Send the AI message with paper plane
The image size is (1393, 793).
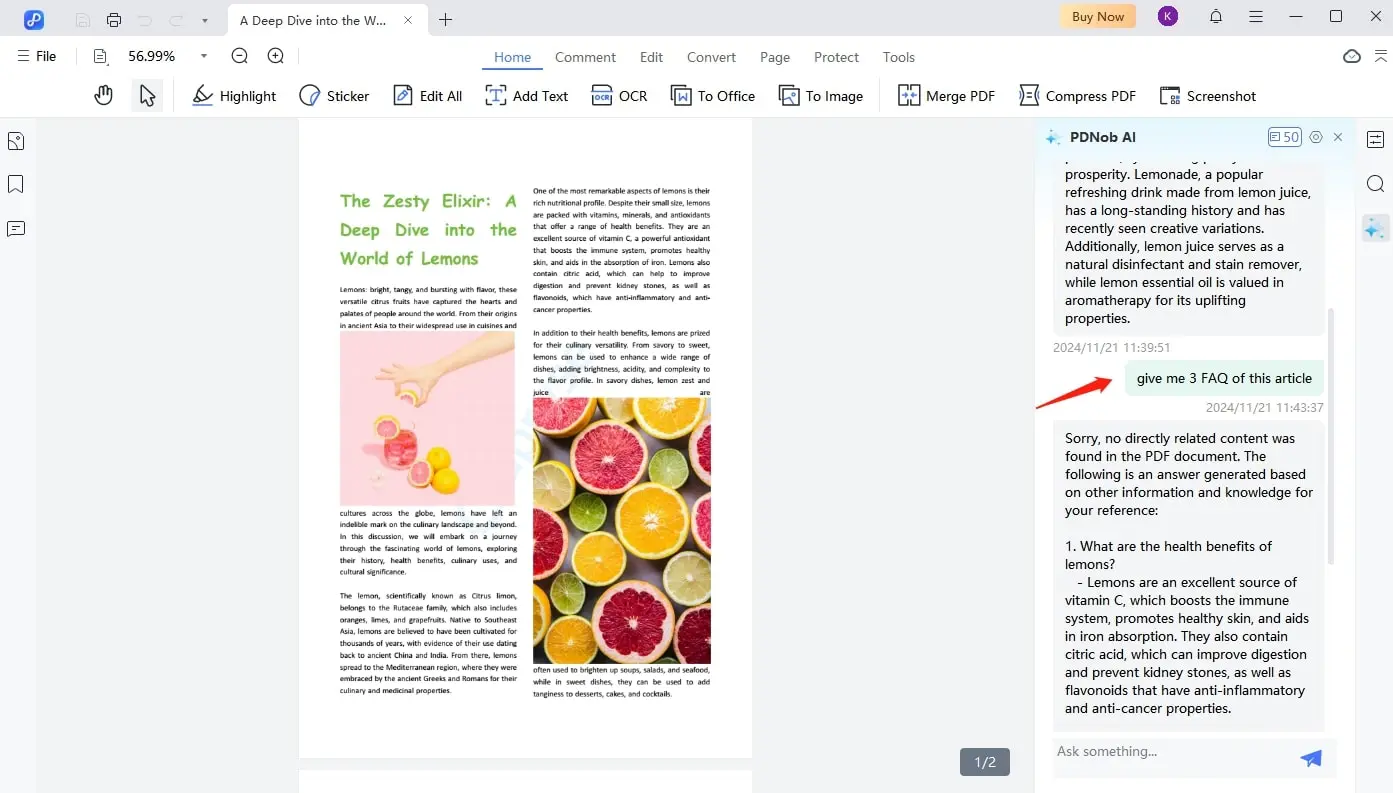(x=1311, y=758)
